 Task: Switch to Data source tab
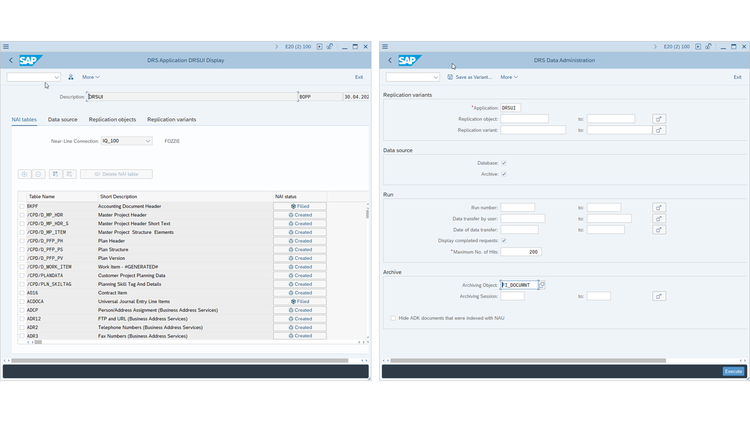pos(62,120)
